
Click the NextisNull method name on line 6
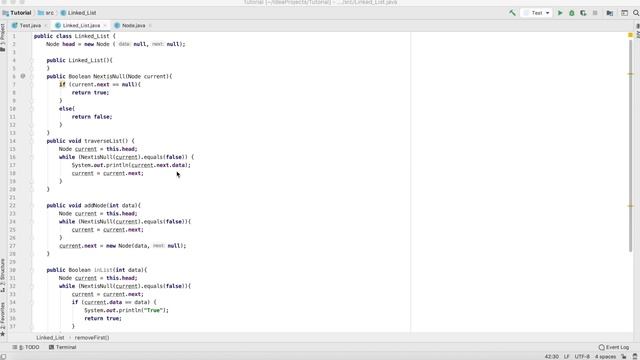(109, 76)
